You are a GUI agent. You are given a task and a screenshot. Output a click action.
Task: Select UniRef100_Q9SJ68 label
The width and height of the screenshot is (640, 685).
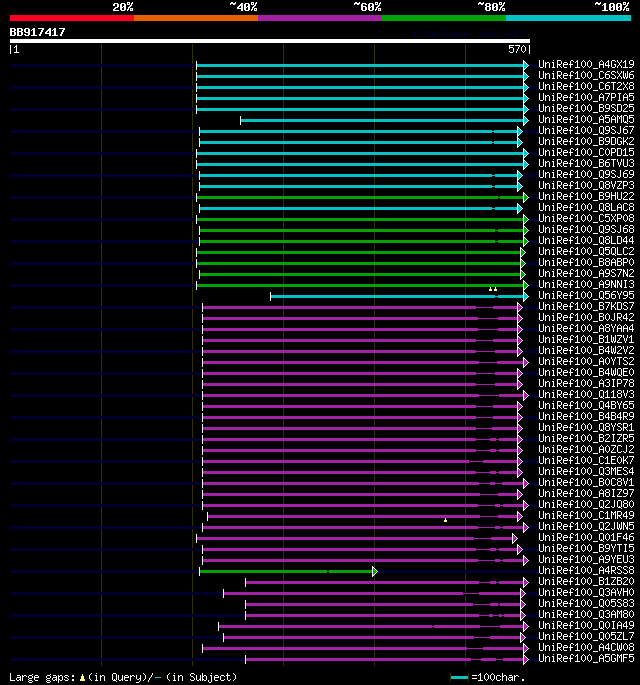point(586,229)
